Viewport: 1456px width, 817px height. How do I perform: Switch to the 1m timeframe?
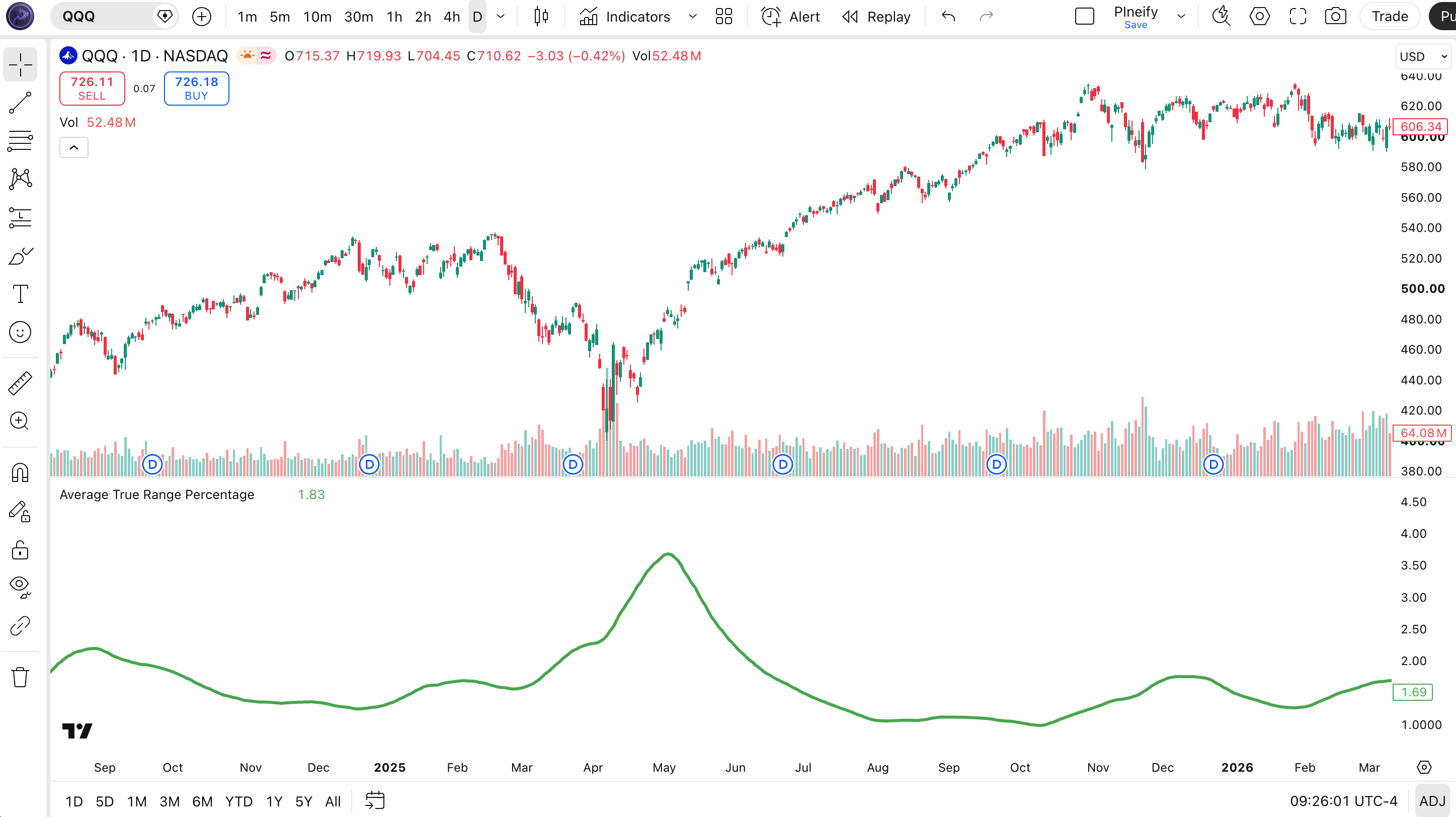(247, 17)
